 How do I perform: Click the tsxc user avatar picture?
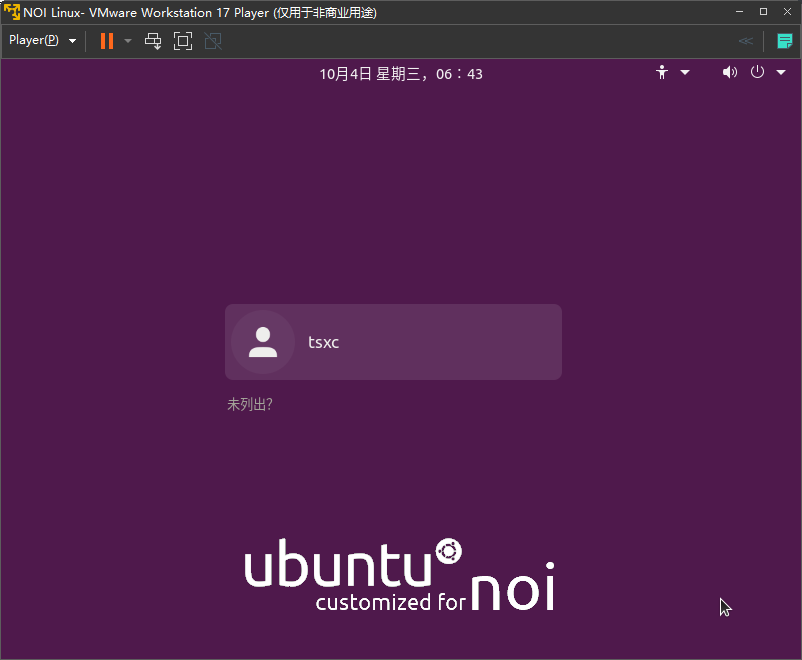[x=263, y=342]
